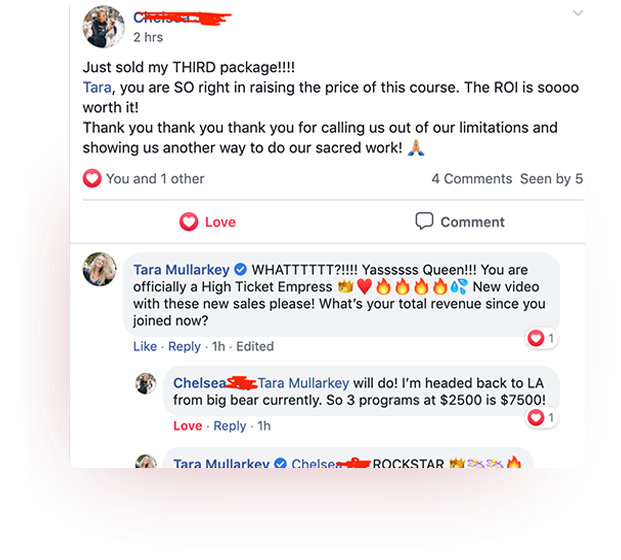
Task: Click the '2 hrs' post timestamp
Action: [x=148, y=37]
